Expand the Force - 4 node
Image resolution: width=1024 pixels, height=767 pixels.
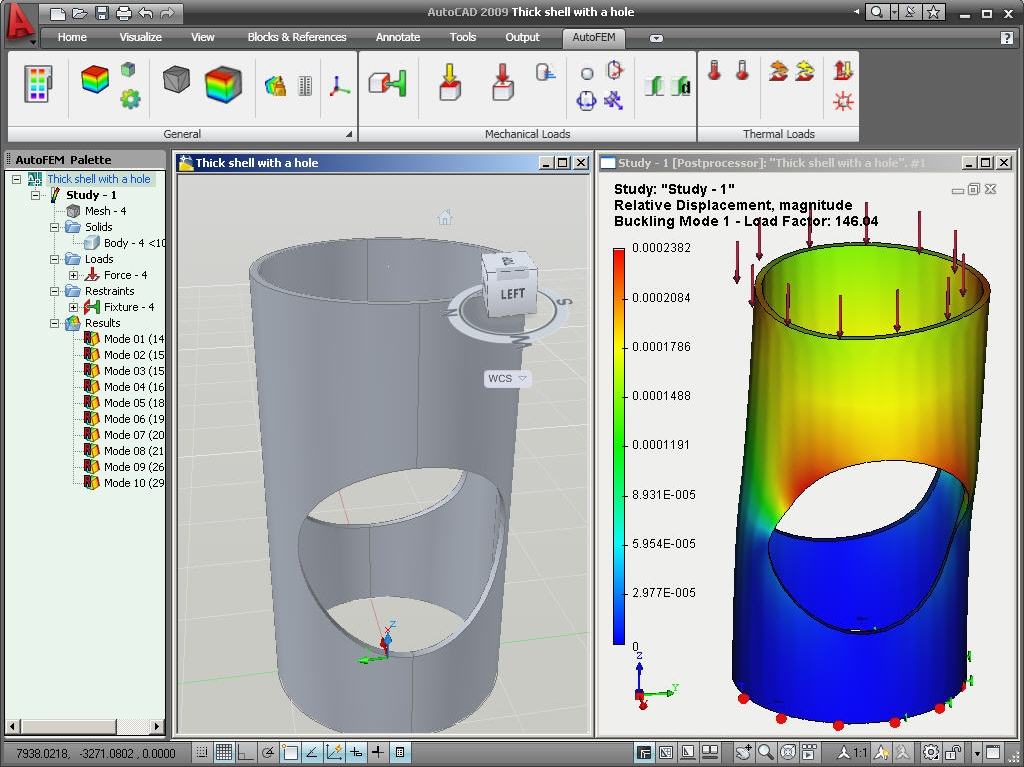tap(73, 275)
